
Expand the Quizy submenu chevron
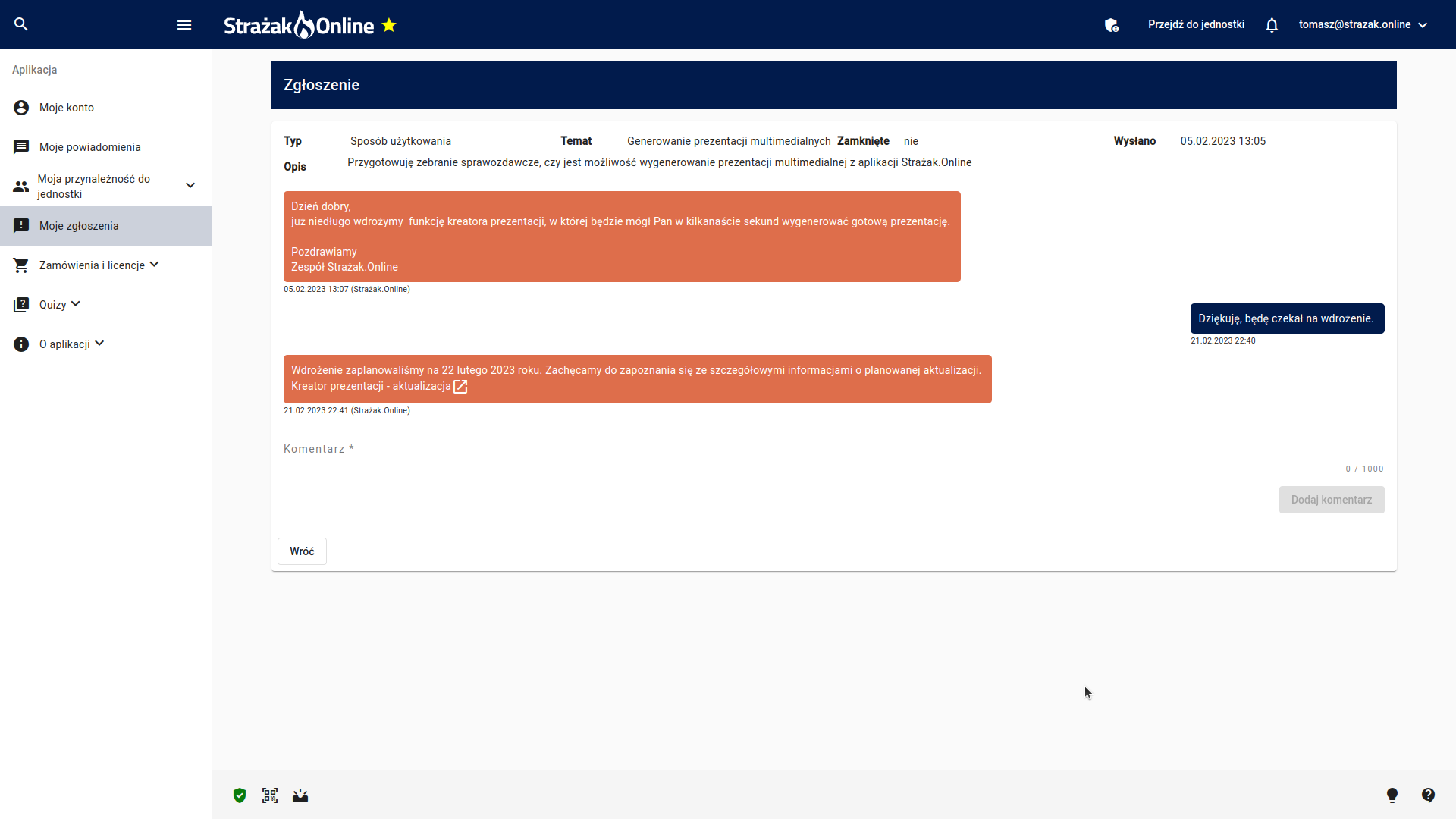76,304
